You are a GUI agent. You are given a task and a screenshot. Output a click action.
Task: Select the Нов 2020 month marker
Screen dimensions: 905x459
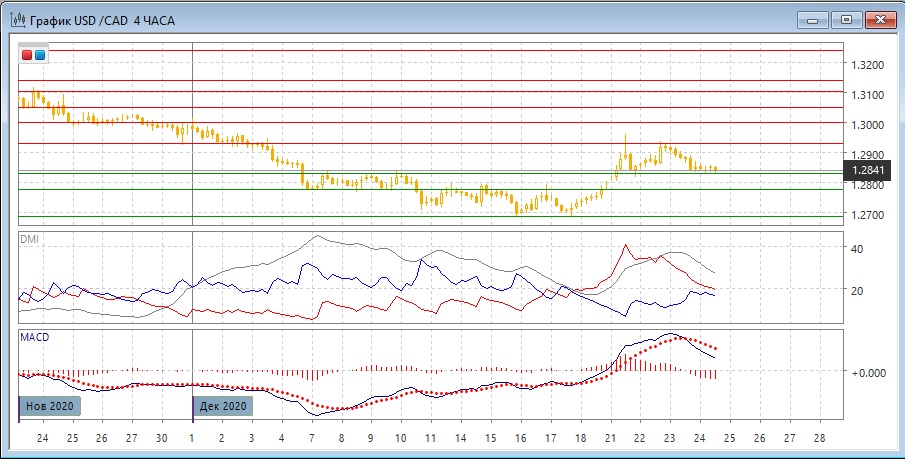(x=49, y=406)
